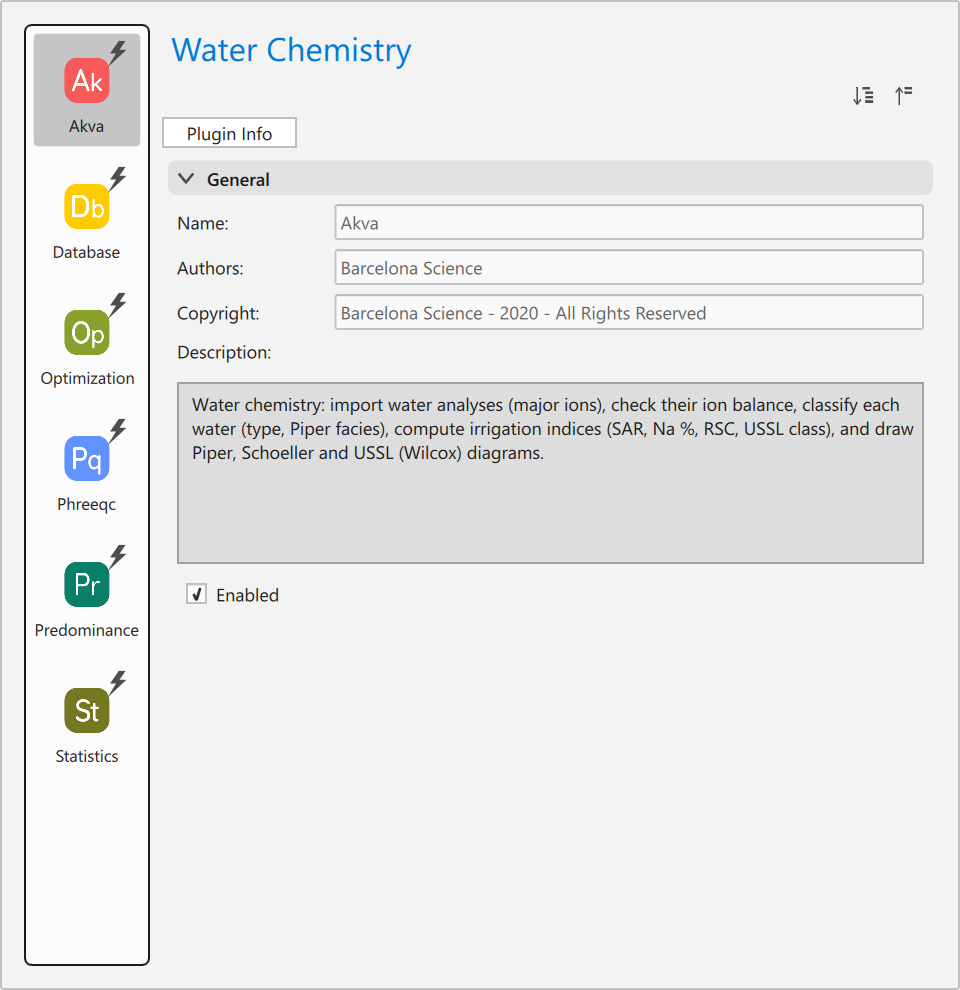Select the Akva plugin icon
The width and height of the screenshot is (960, 990).
coord(87,80)
